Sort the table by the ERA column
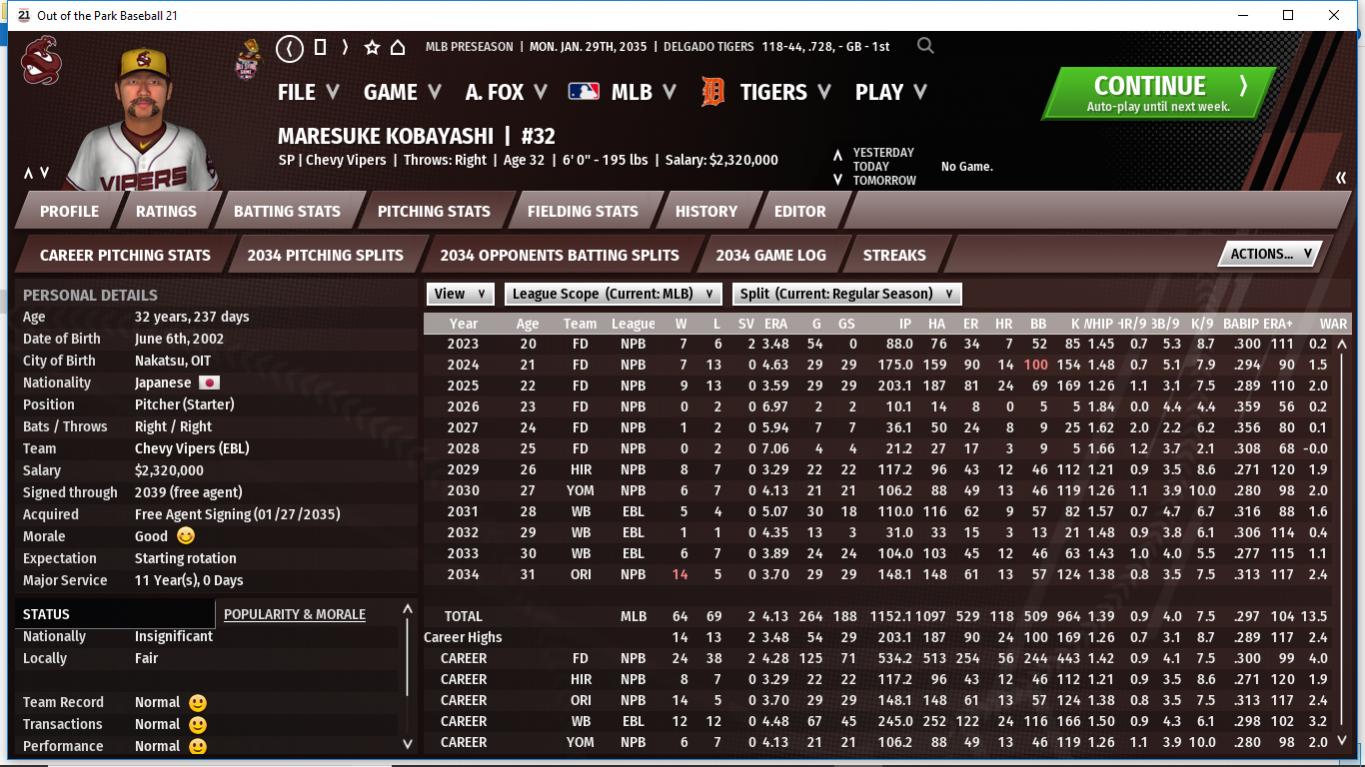Screen dimensions: 1365x767 click(x=775, y=323)
